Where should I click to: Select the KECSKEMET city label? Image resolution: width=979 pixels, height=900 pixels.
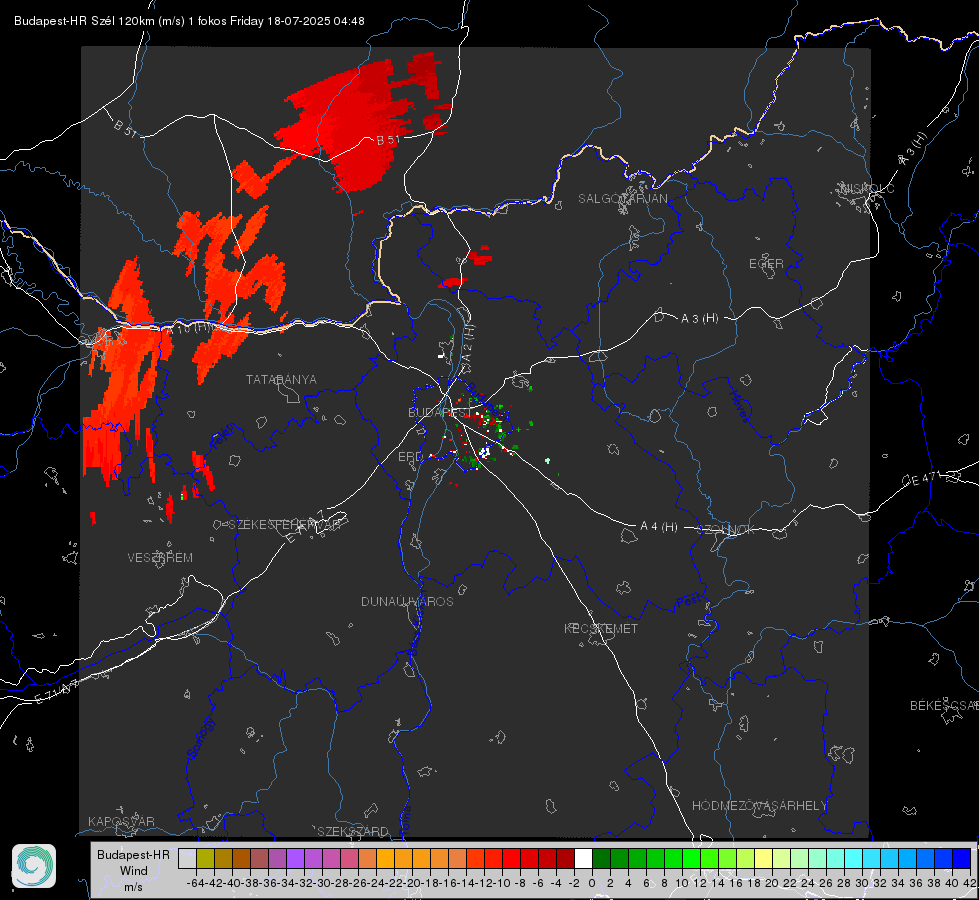(601, 628)
